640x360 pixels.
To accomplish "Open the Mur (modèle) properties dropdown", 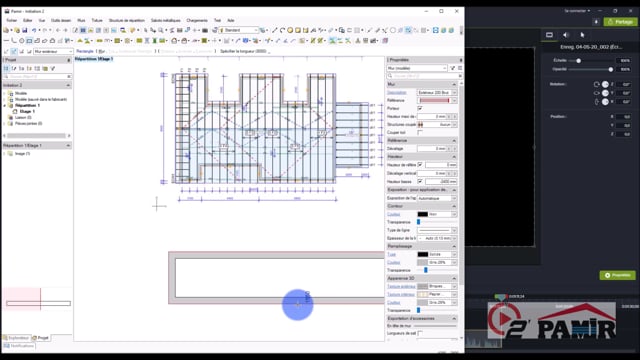I will point(417,68).
